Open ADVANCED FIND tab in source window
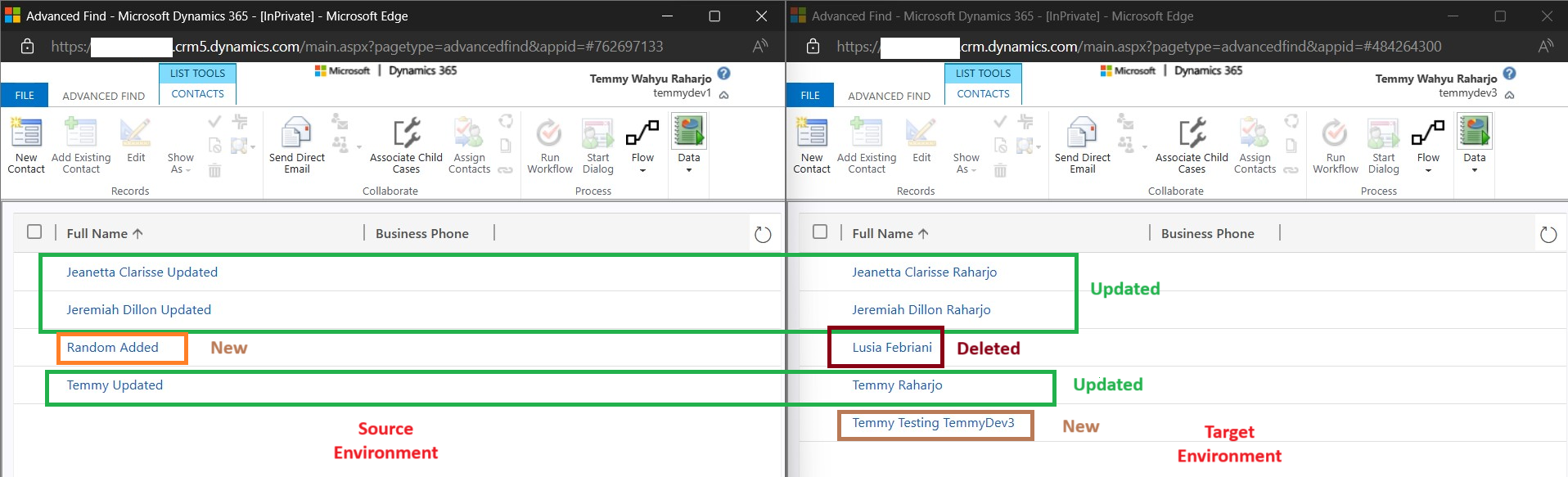 coord(104,96)
